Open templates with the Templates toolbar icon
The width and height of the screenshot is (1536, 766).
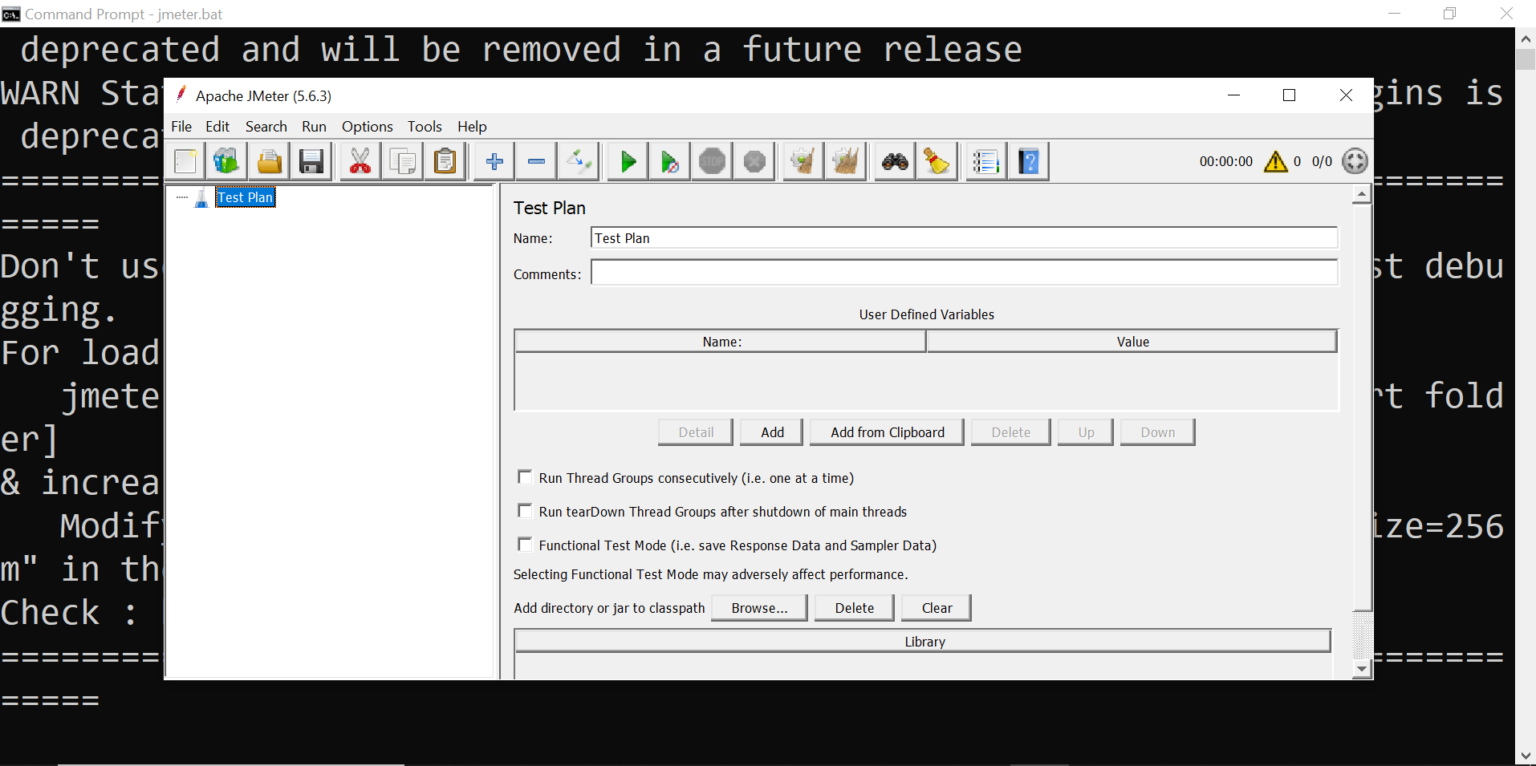[x=225, y=160]
